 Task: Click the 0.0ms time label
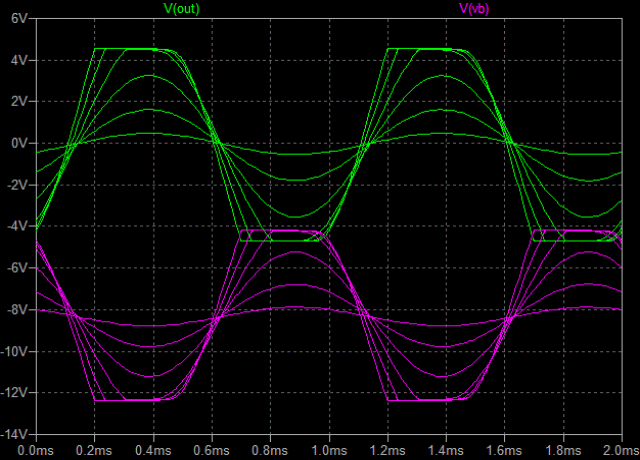[36, 451]
